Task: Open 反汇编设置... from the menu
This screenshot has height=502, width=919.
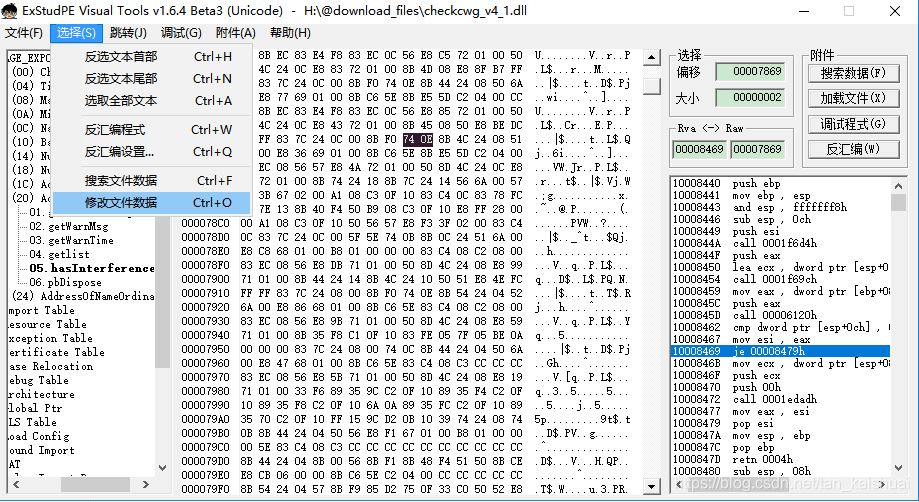Action: [x=152, y=152]
